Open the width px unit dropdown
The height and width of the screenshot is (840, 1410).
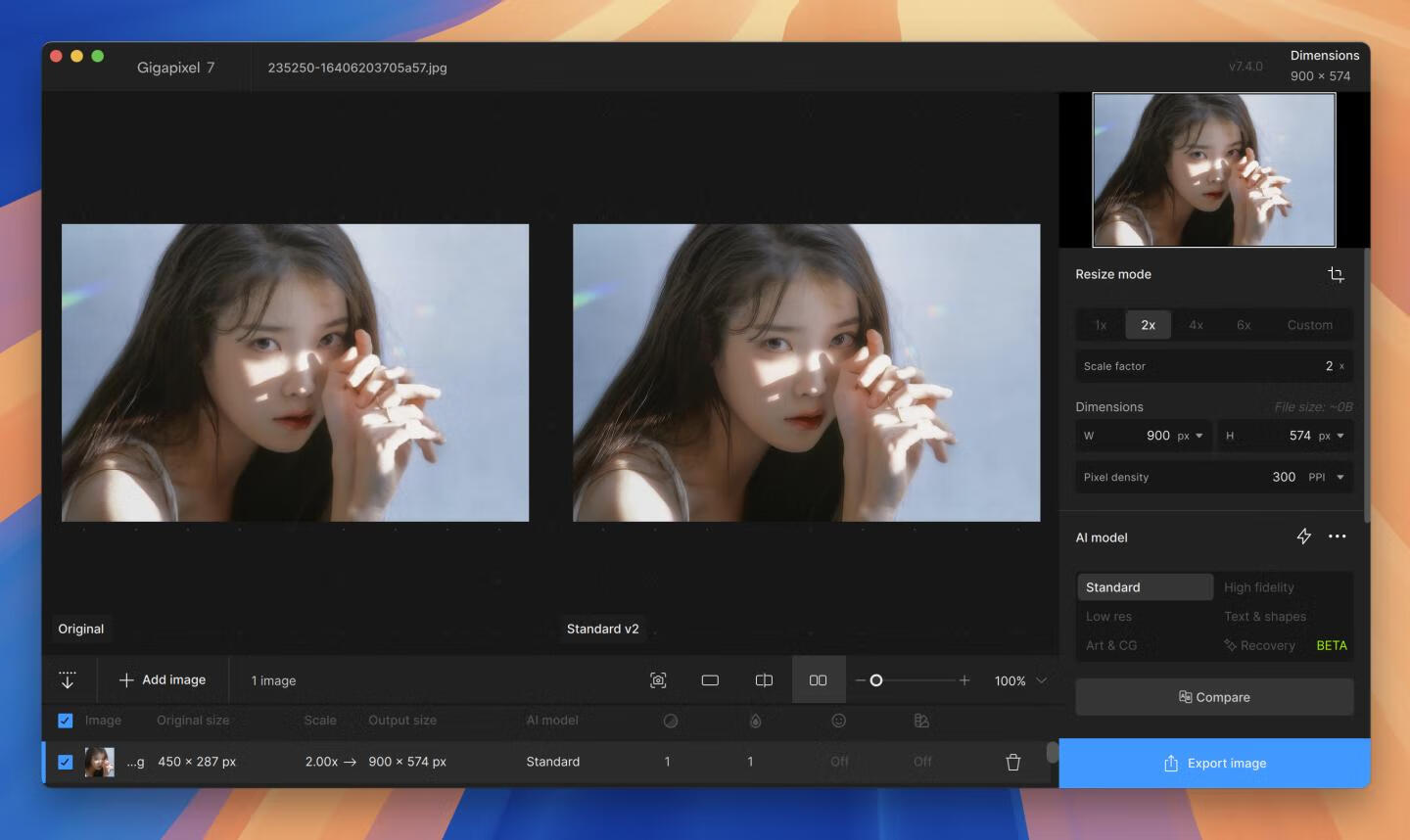(1199, 436)
